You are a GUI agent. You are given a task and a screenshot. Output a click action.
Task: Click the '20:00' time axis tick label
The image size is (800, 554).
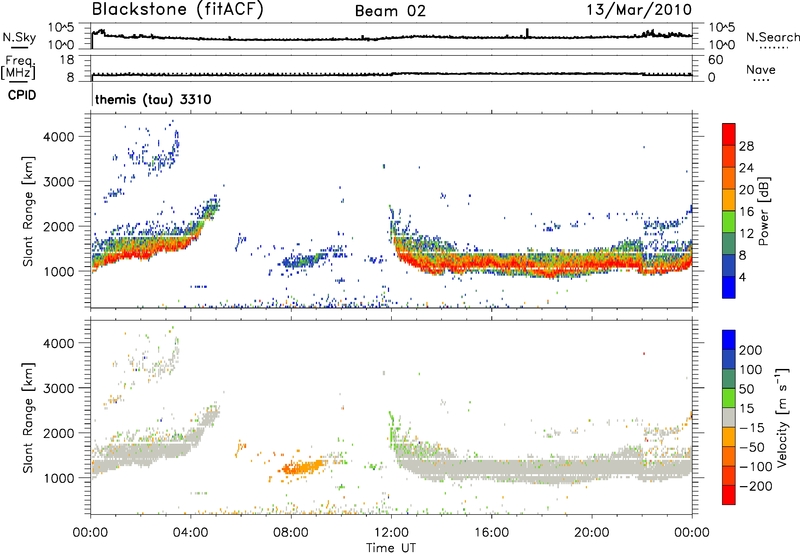[x=592, y=533]
